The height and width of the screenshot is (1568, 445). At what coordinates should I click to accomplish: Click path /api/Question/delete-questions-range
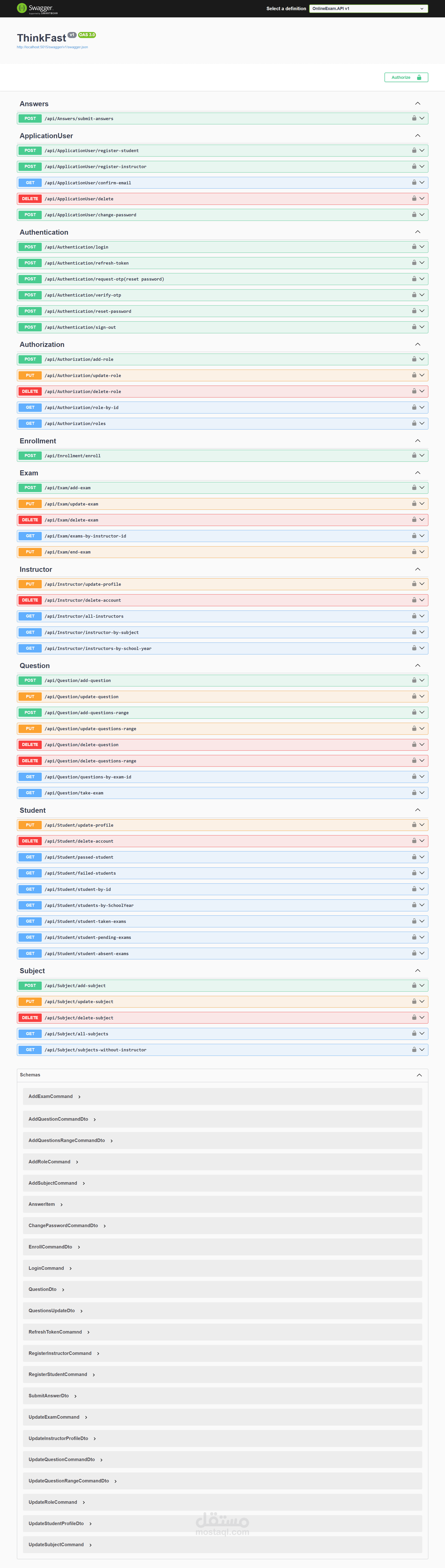[x=90, y=761]
